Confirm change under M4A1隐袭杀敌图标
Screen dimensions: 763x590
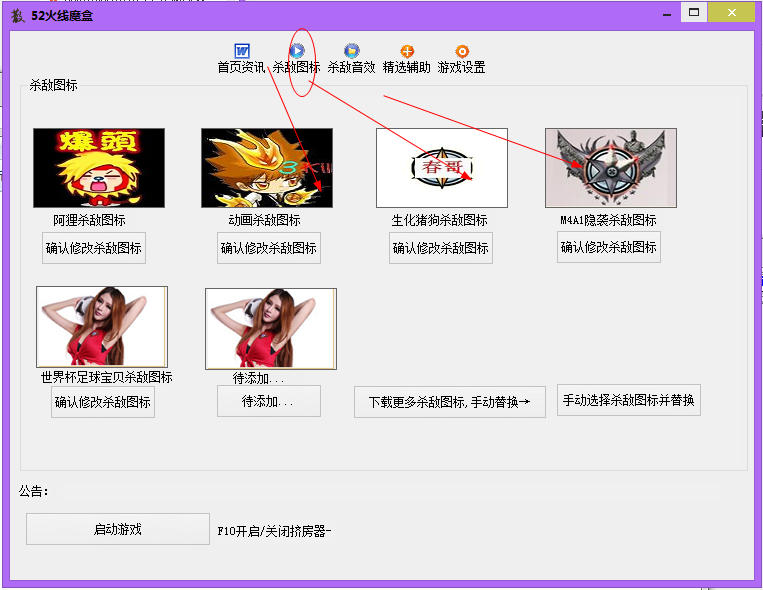609,247
